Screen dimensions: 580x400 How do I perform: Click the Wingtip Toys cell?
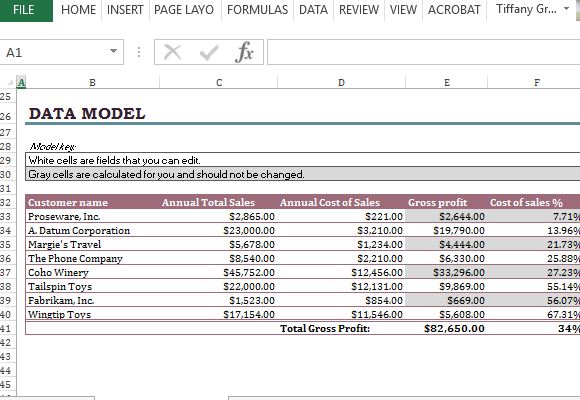coord(92,315)
